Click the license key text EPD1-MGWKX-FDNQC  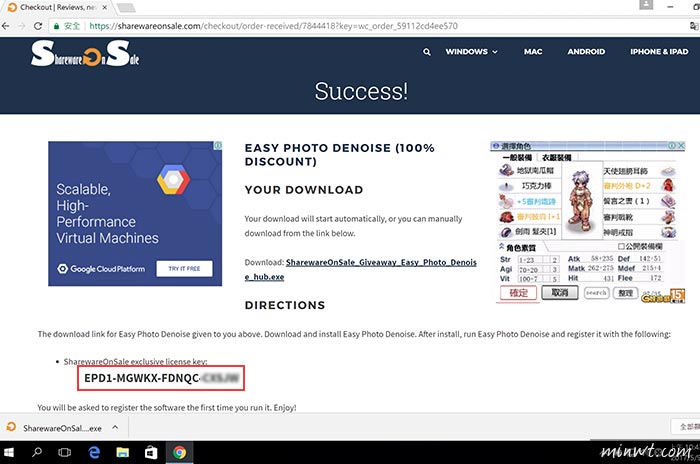point(142,378)
